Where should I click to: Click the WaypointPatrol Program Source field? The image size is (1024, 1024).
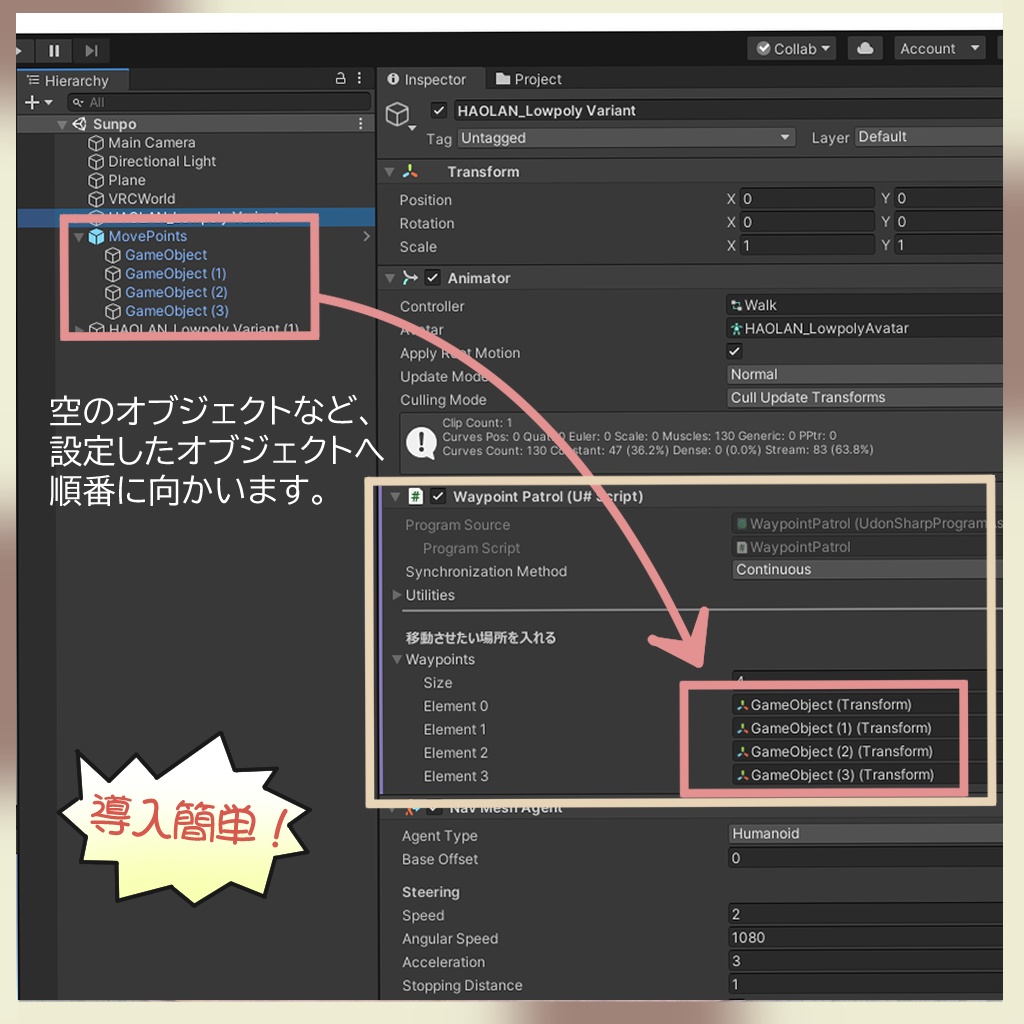(866, 524)
